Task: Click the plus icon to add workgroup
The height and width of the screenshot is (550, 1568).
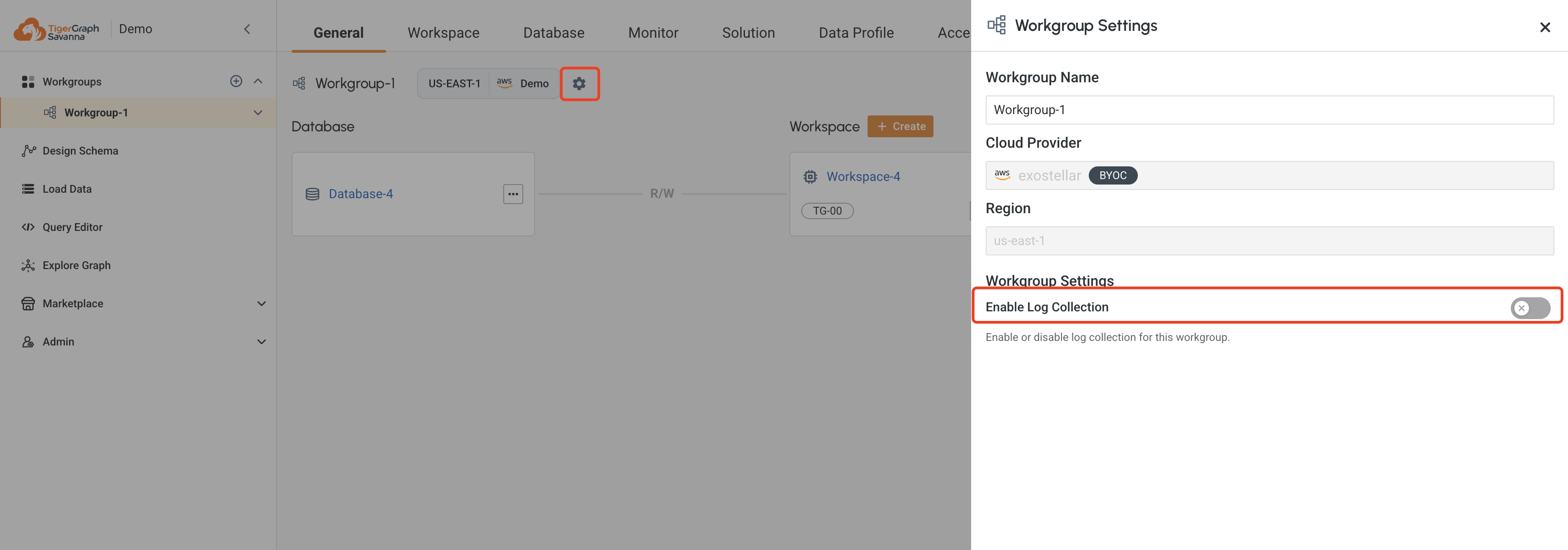Action: [236, 80]
